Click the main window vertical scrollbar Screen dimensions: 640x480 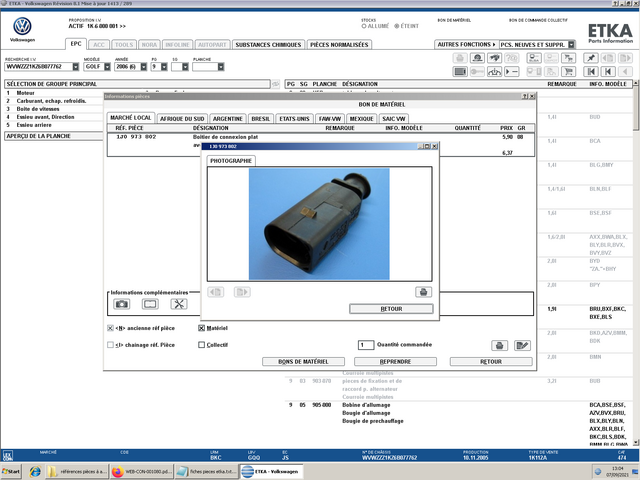coord(636,261)
